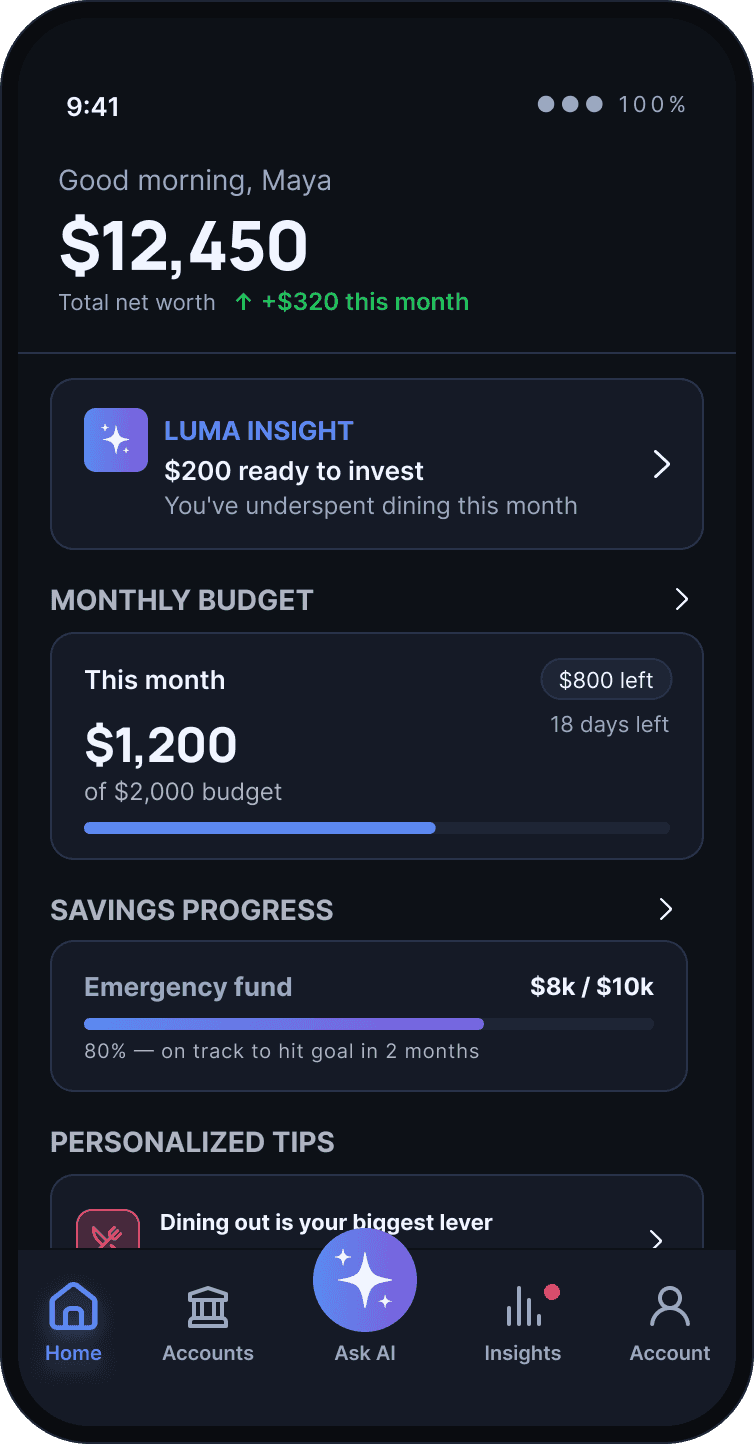Tap the $12,450 net worth amount
This screenshot has height=1444, width=754.
[x=184, y=246]
